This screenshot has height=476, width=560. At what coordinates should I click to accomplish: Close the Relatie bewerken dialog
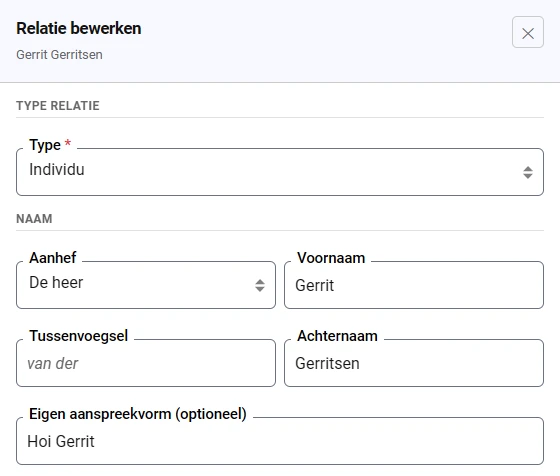[x=528, y=32]
